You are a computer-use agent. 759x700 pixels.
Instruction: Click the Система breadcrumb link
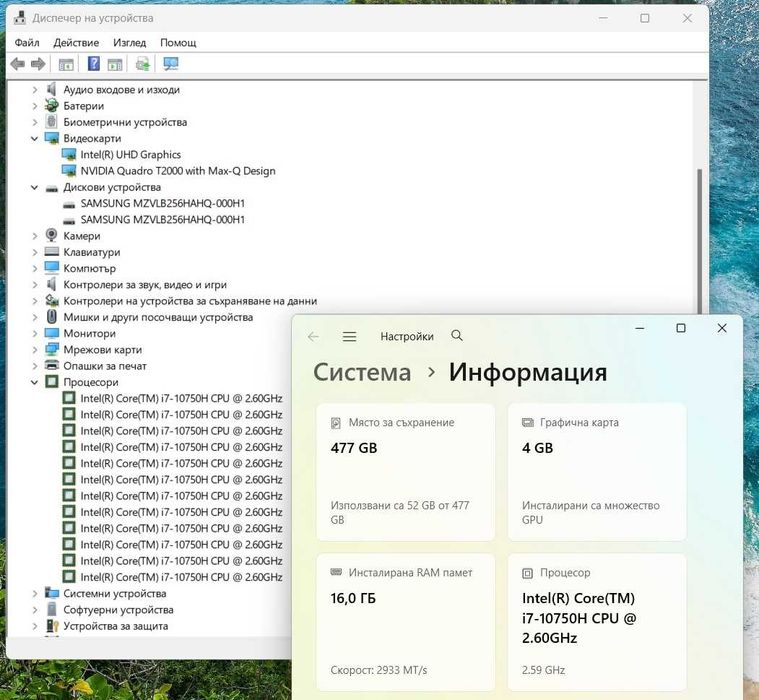[x=362, y=372]
